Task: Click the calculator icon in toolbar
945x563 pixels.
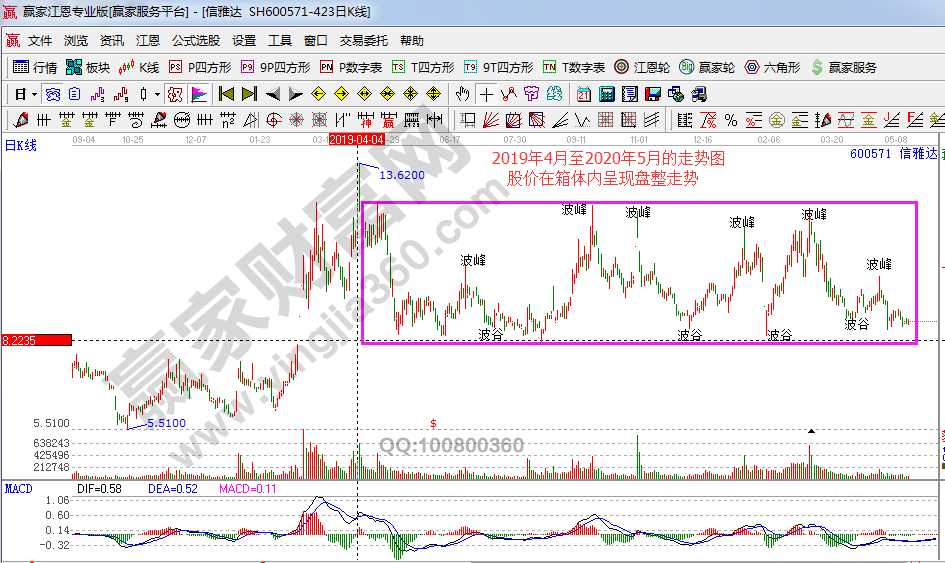Action: pyautogui.click(x=606, y=95)
